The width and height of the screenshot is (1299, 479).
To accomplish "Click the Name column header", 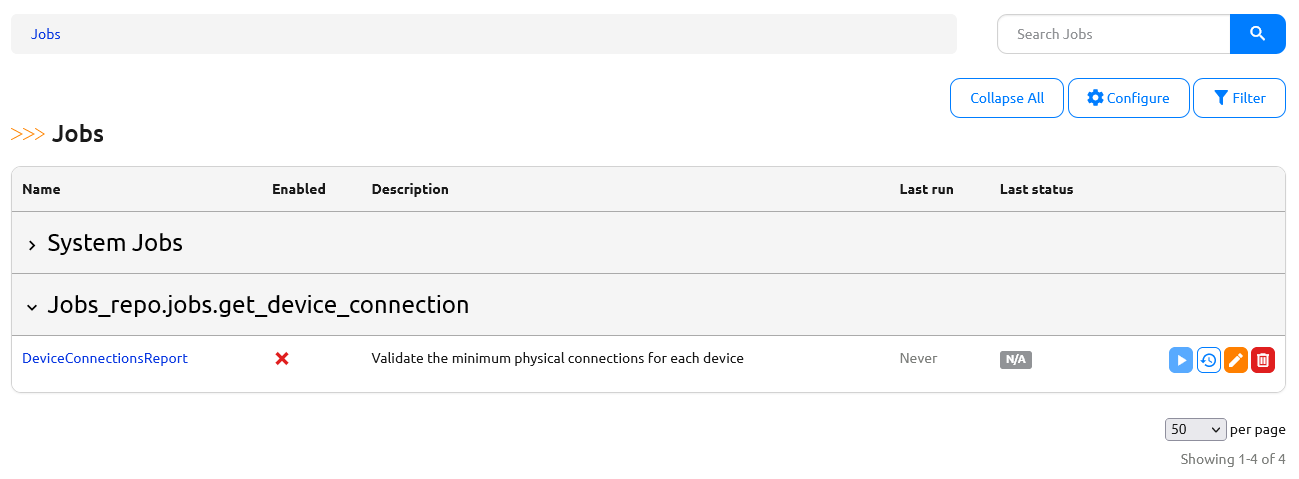I will point(41,189).
